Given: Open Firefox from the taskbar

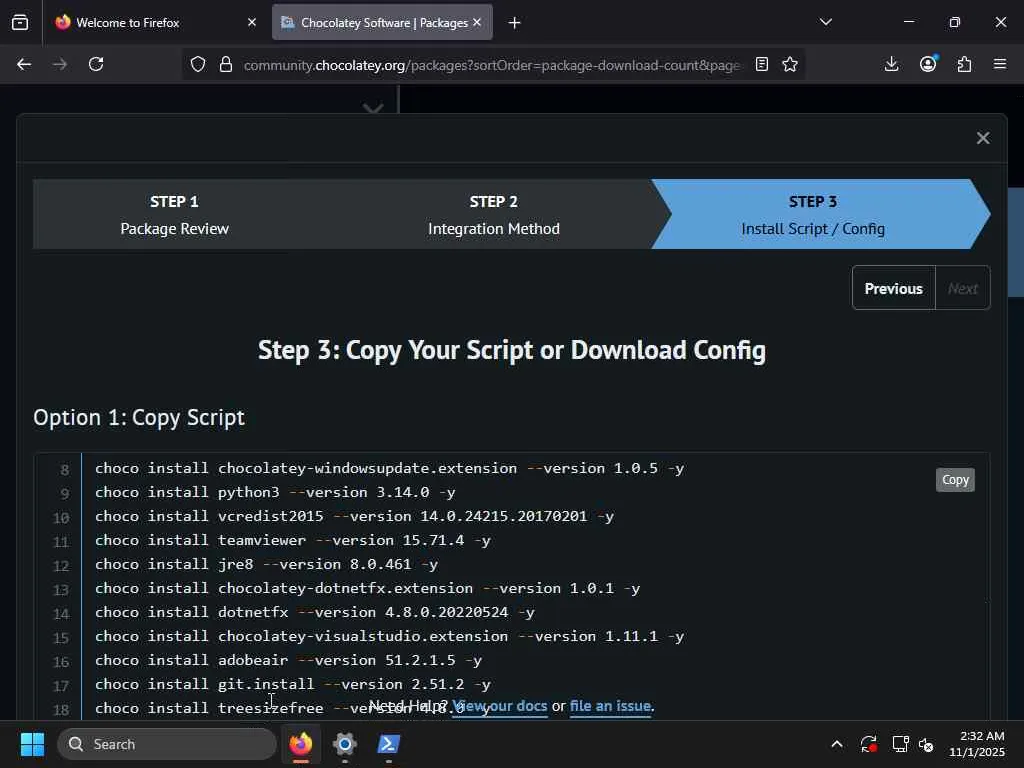Looking at the screenshot, I should pos(300,744).
